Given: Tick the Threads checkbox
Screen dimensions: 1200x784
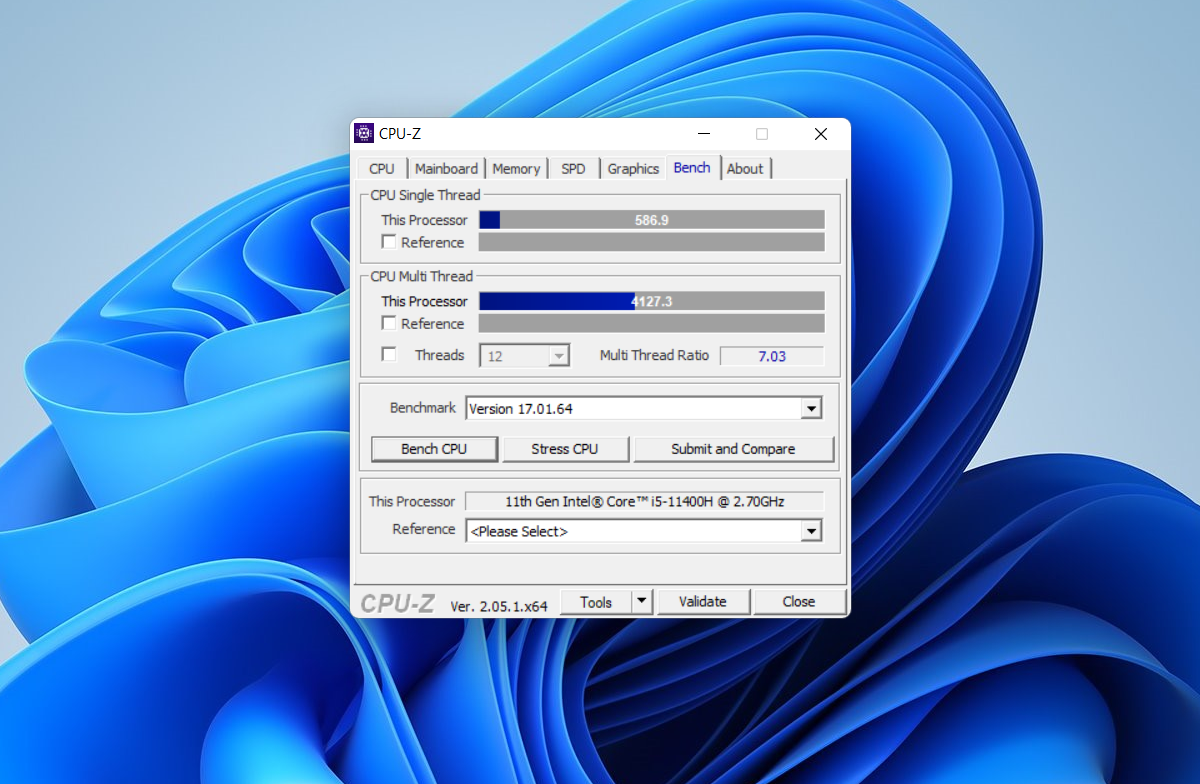Looking at the screenshot, I should (389, 354).
